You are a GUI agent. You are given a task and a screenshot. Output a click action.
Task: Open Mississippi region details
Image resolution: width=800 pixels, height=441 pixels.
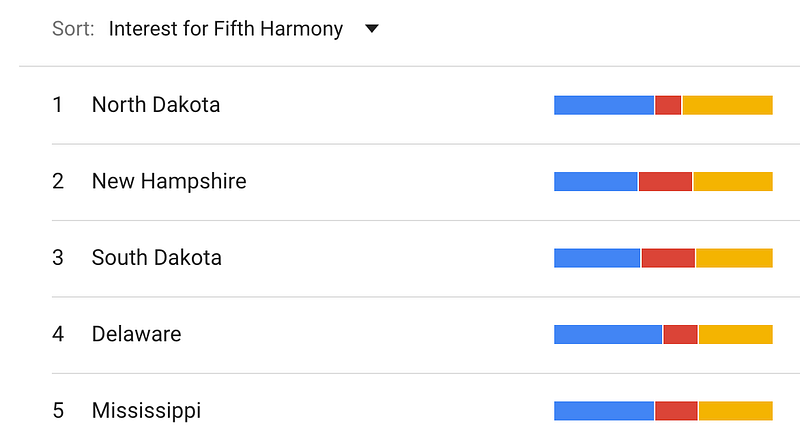146,410
